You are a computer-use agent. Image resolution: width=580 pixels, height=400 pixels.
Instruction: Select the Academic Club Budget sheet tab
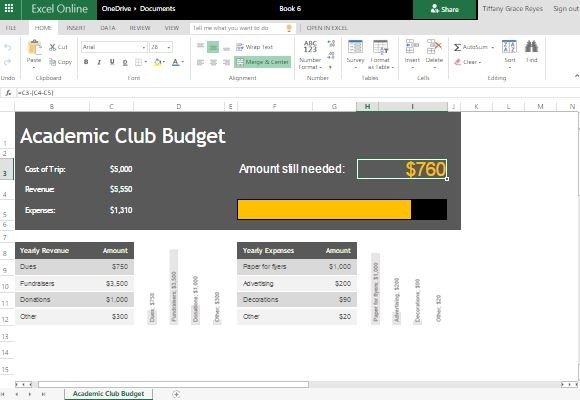108,394
